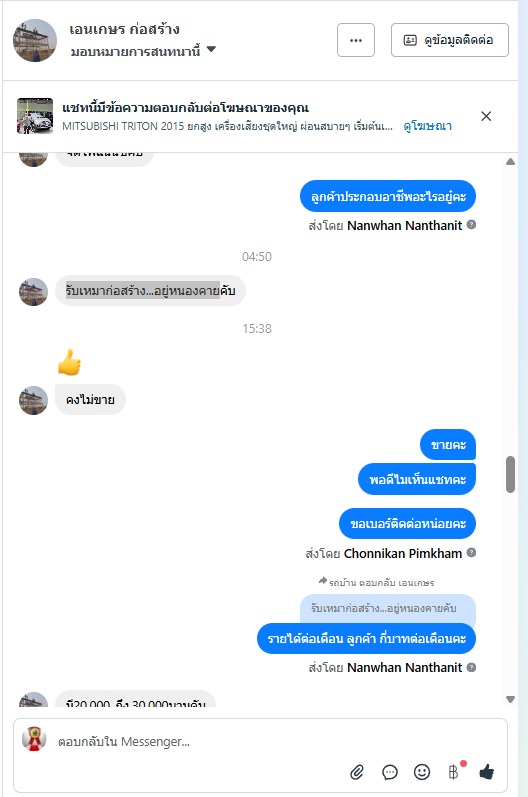528x797 pixels.
Task: Click the chat scrollbar thumb
Action: click(x=510, y=474)
